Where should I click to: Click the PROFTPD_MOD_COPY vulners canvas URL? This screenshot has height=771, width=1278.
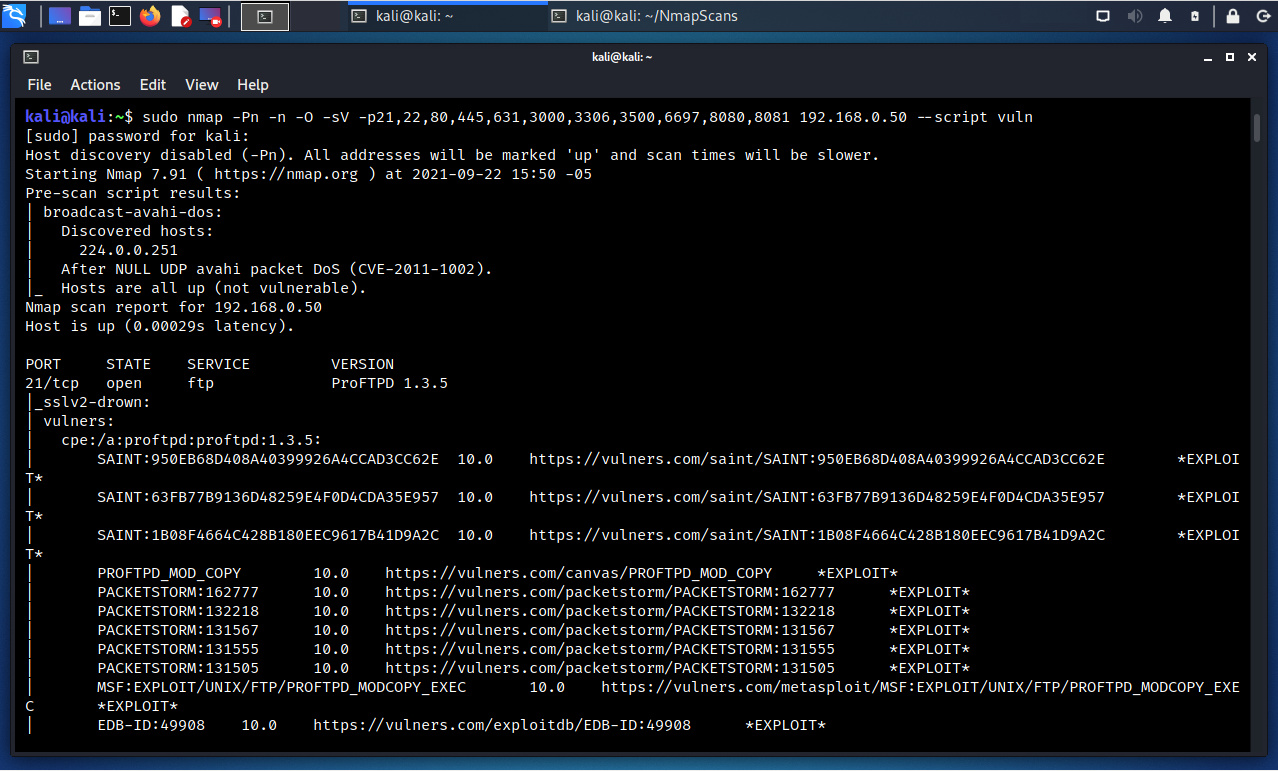pos(578,573)
